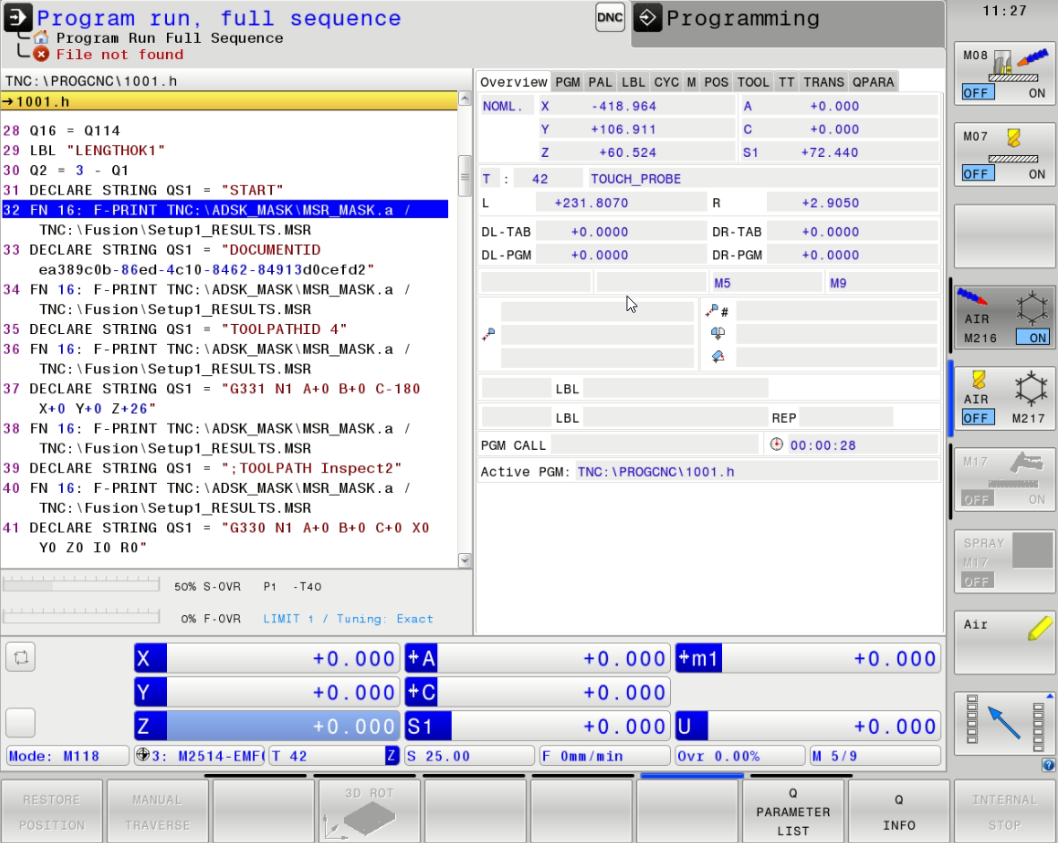The height and width of the screenshot is (843, 1058).
Task: Click the INTERNAL STOP softkey
Action: tap(1005, 811)
